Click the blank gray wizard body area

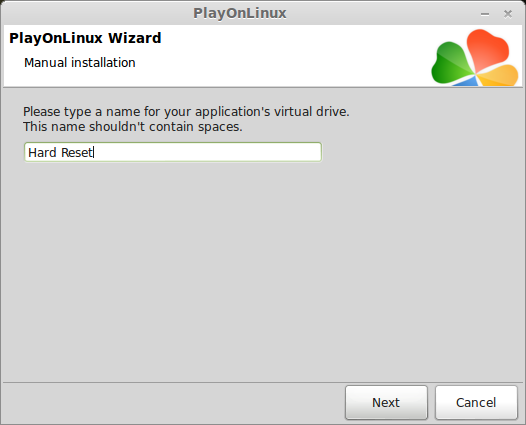[x=263, y=268]
